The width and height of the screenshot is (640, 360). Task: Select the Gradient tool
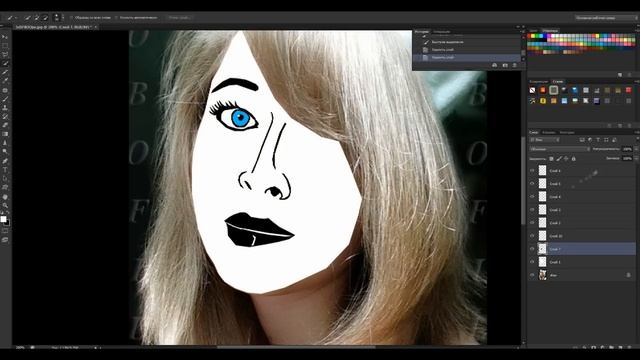click(x=5, y=134)
